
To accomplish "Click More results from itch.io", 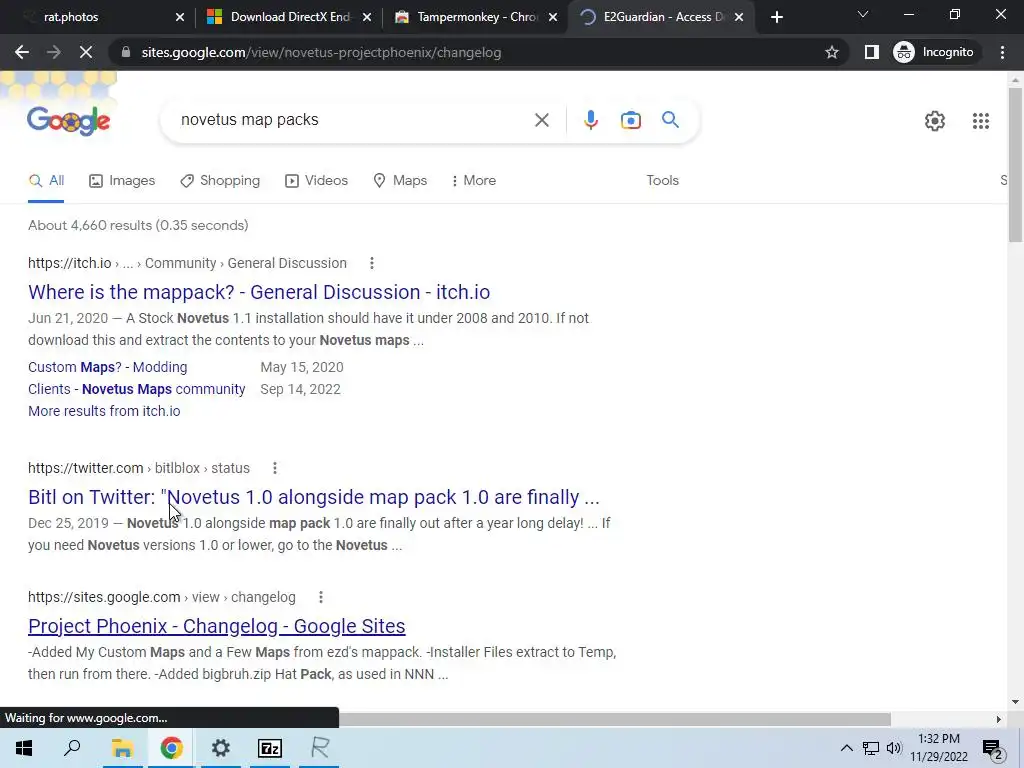I will pos(104,411).
